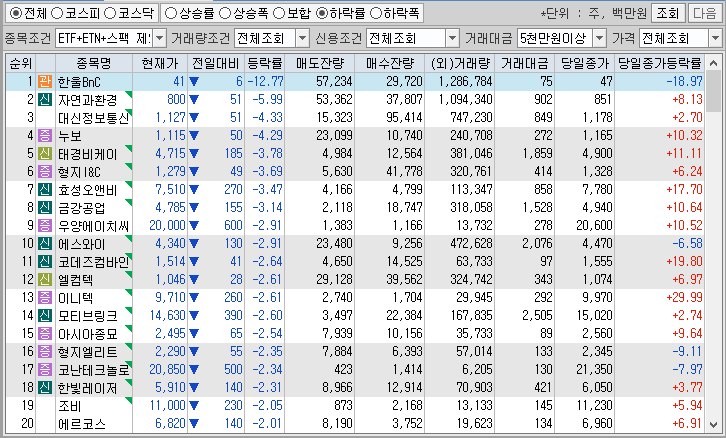Image resolution: width=726 pixels, height=438 pixels.
Task: Click the 신 badge next to 모티브링크
Action: point(45,315)
